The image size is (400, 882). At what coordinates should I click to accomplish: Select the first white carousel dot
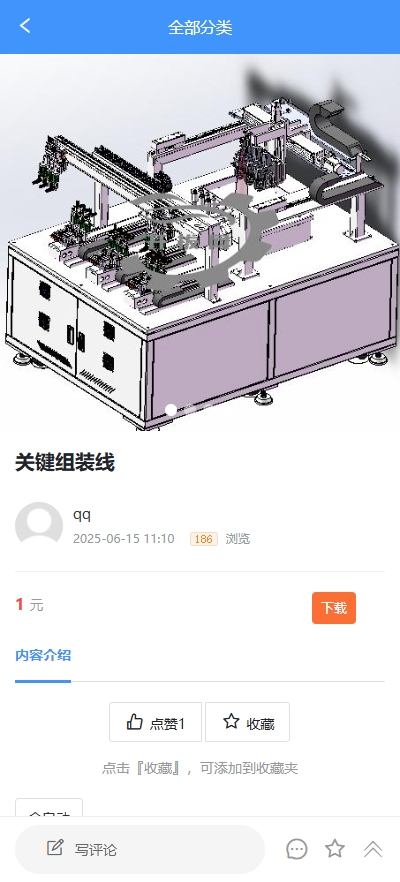tap(171, 410)
